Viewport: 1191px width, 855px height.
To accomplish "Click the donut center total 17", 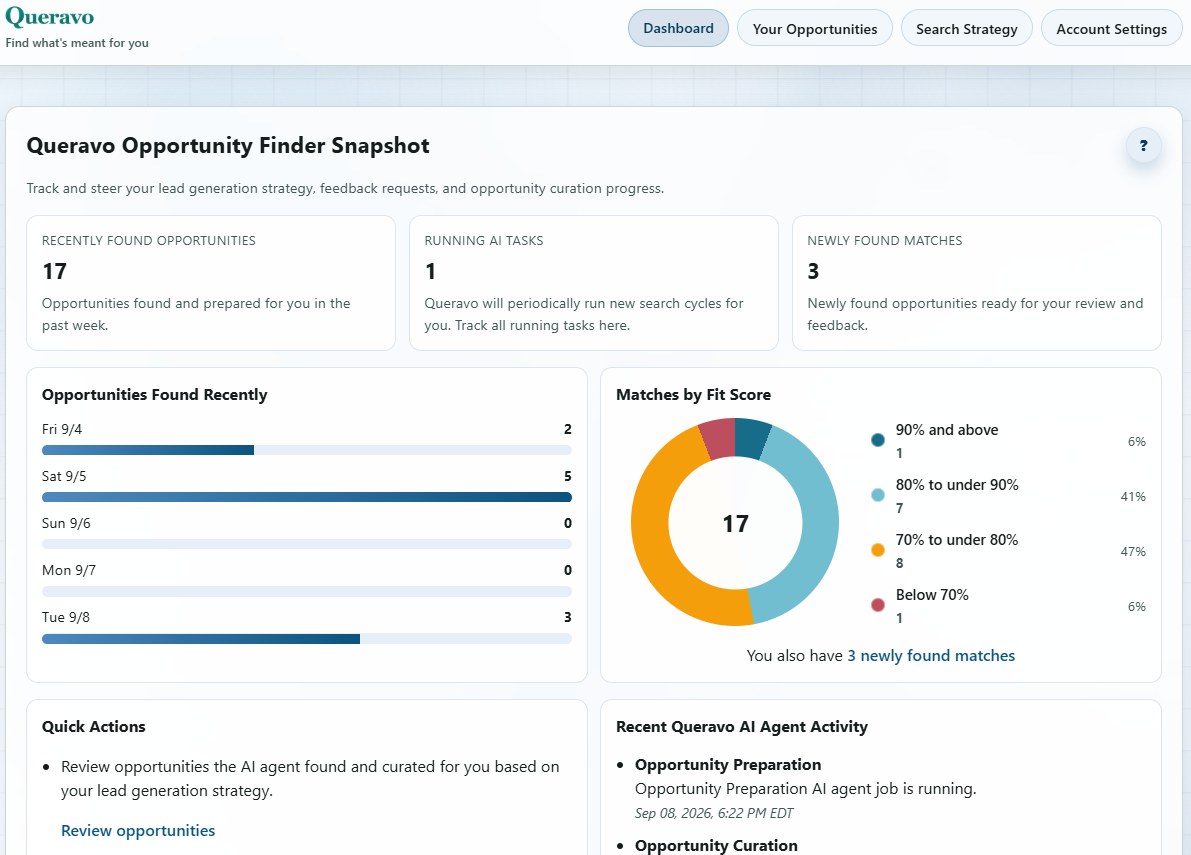I will [735, 523].
